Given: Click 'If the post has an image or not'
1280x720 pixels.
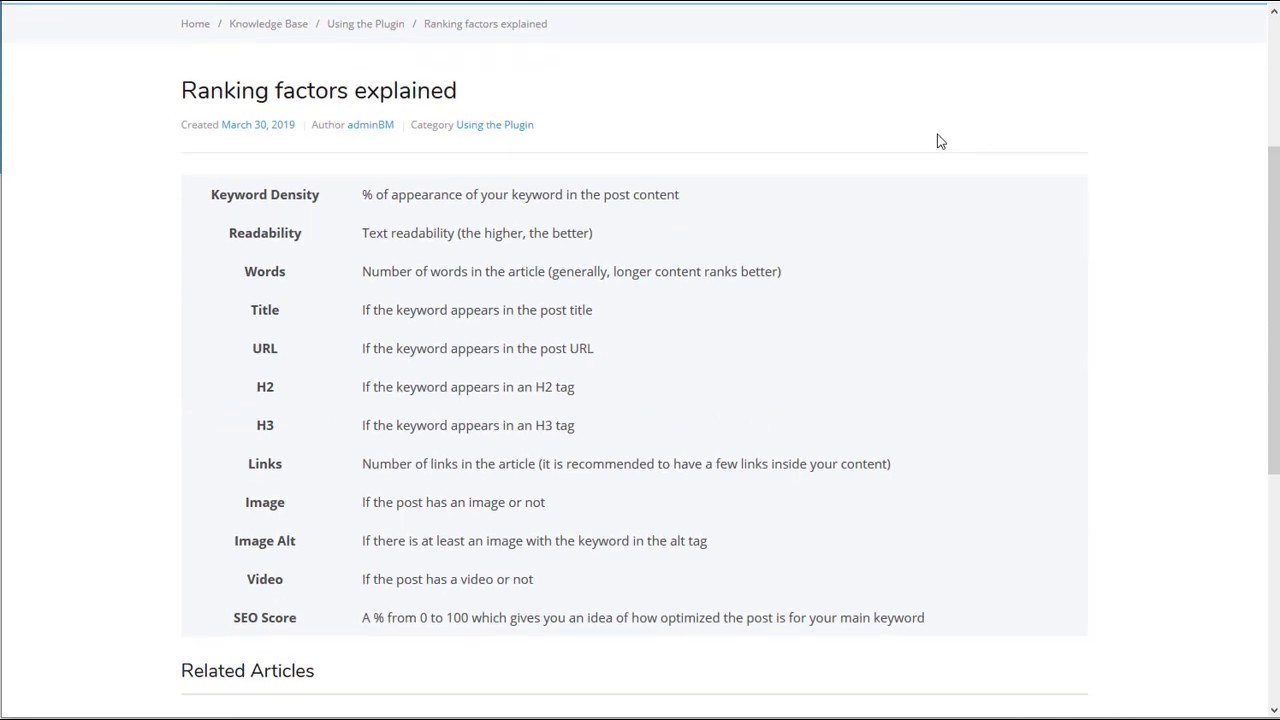Looking at the screenshot, I should (453, 503).
